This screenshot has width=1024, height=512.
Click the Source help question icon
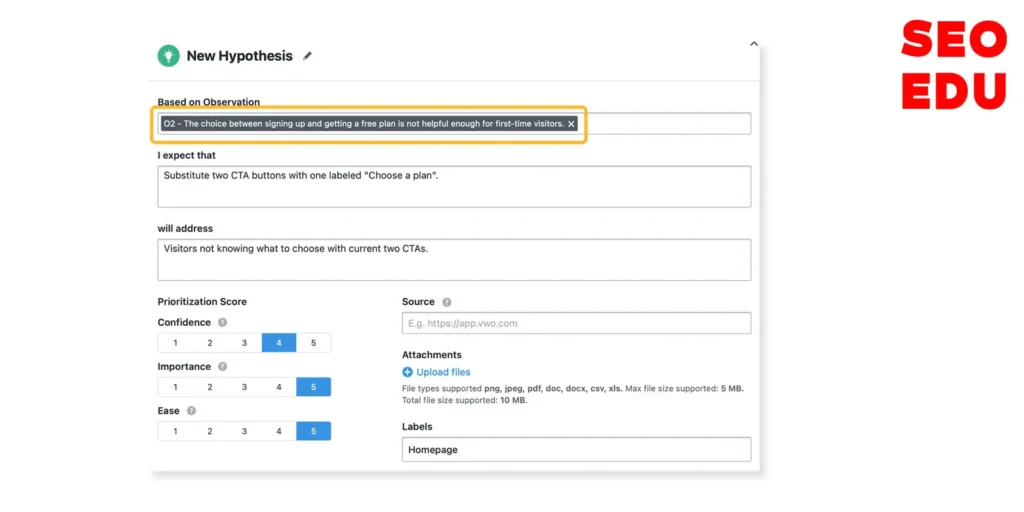[447, 302]
